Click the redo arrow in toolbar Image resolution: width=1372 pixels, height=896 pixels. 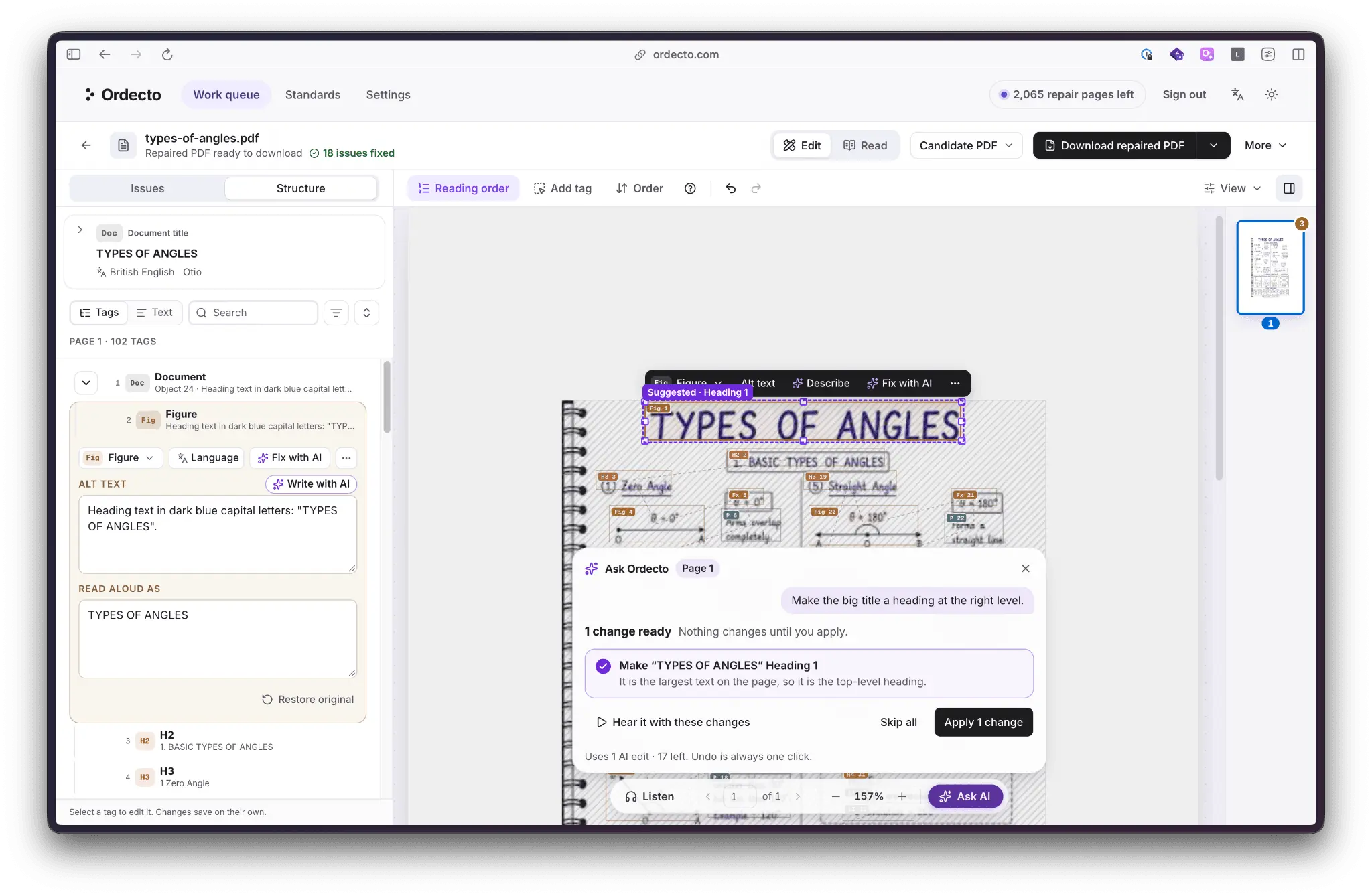(x=756, y=188)
